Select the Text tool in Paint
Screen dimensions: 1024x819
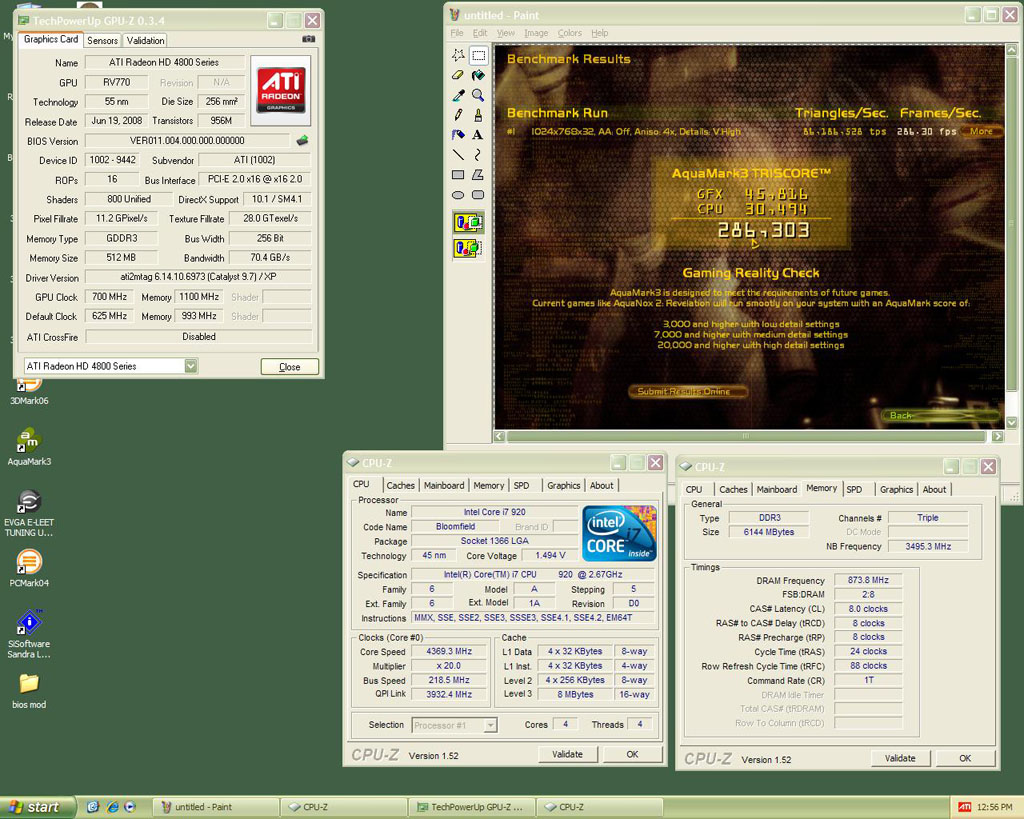tap(478, 135)
